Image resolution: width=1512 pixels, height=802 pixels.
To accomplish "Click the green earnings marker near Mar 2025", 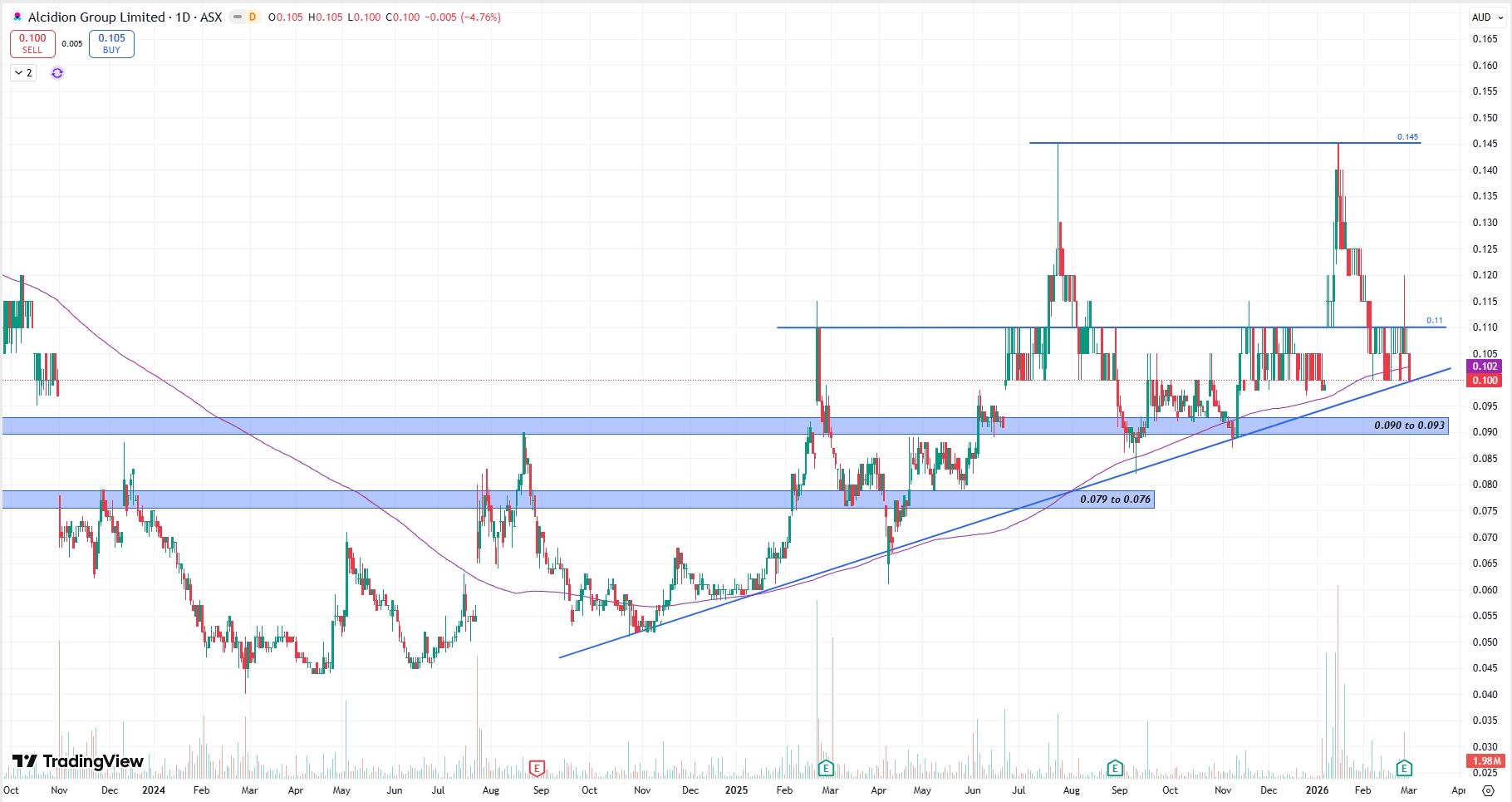I will tap(825, 768).
